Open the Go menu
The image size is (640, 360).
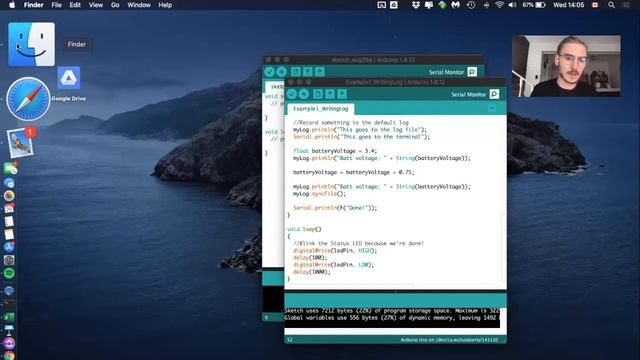coord(115,5)
